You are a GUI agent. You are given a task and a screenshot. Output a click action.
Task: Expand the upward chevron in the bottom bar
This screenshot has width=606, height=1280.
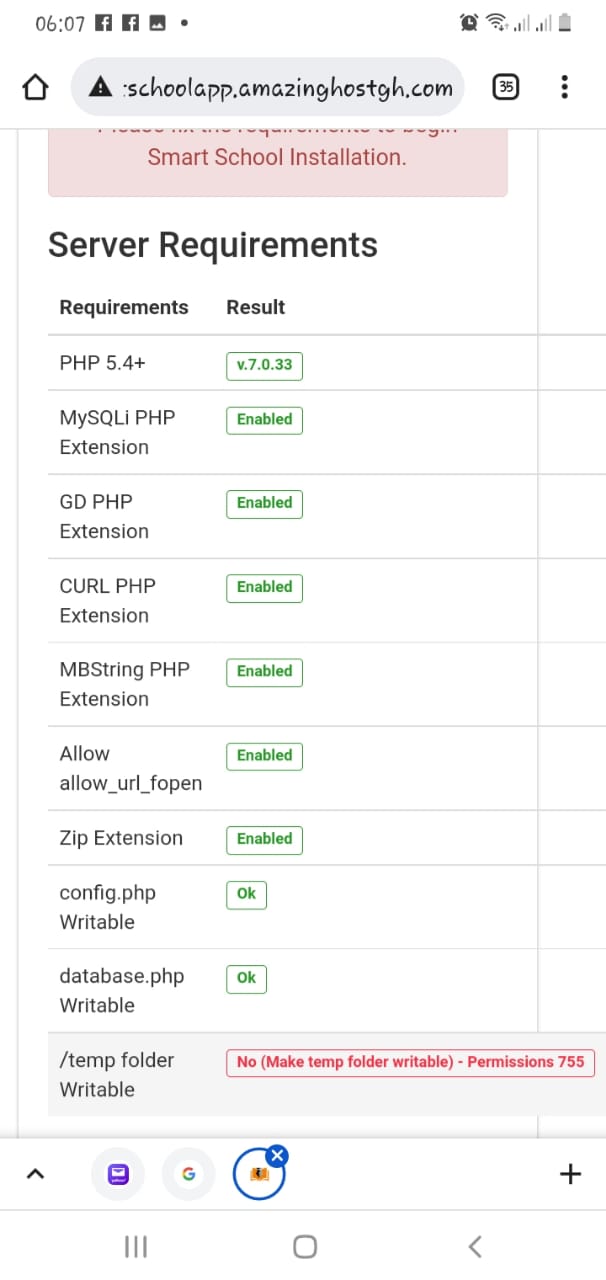point(36,1174)
